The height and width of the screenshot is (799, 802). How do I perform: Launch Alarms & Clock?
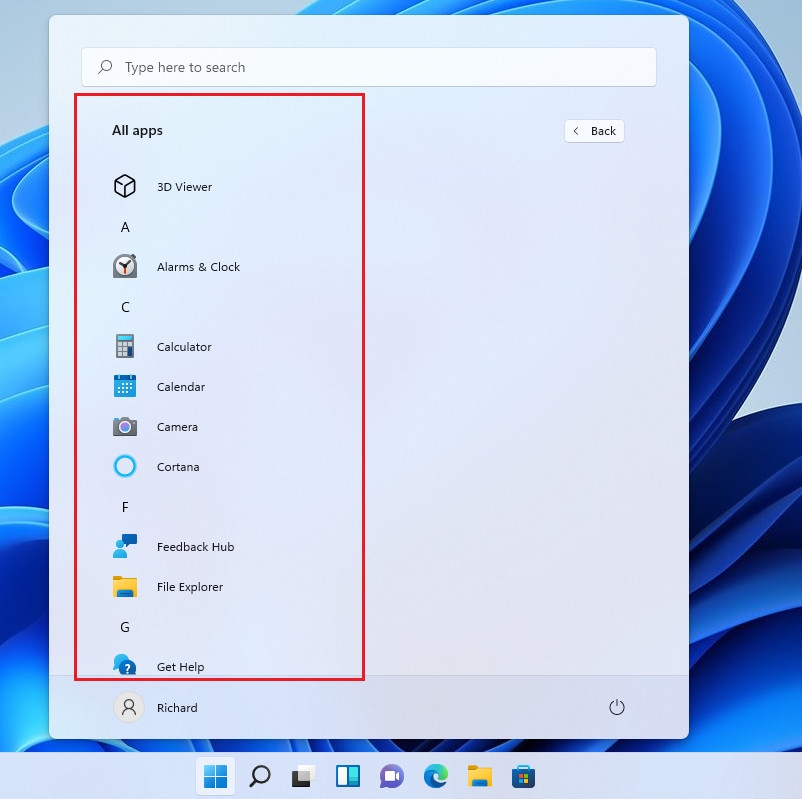[x=198, y=266]
